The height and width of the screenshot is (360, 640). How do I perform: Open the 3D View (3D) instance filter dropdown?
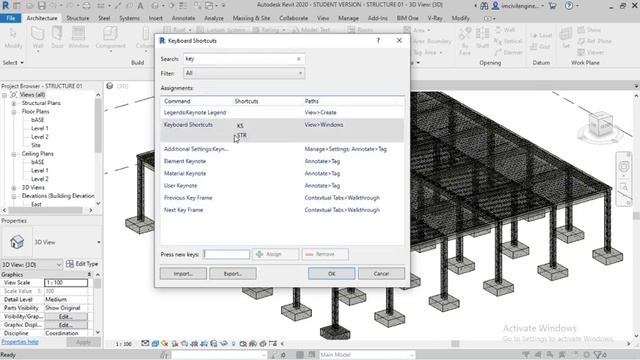point(32,264)
